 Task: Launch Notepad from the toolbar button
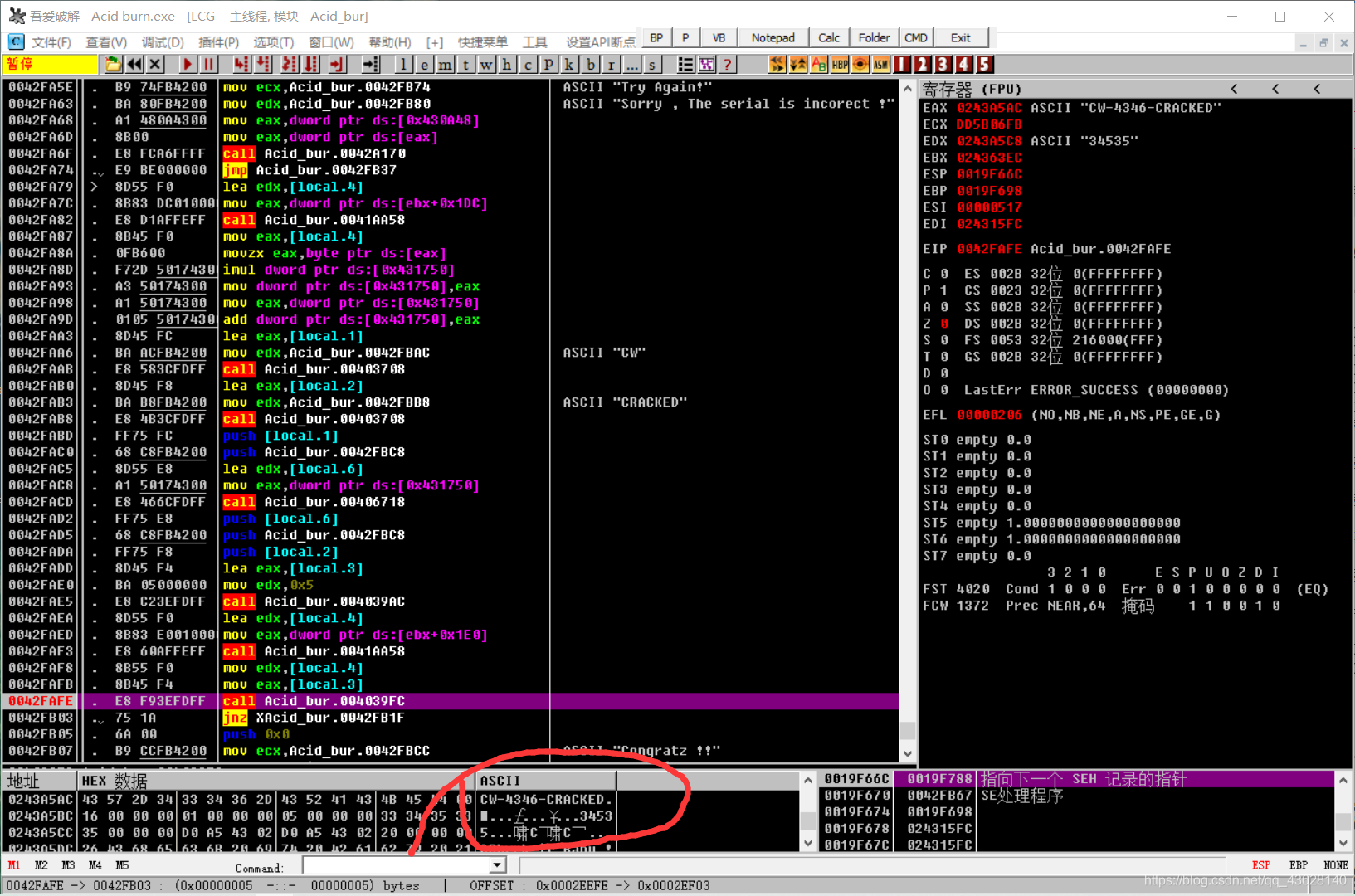(x=773, y=38)
